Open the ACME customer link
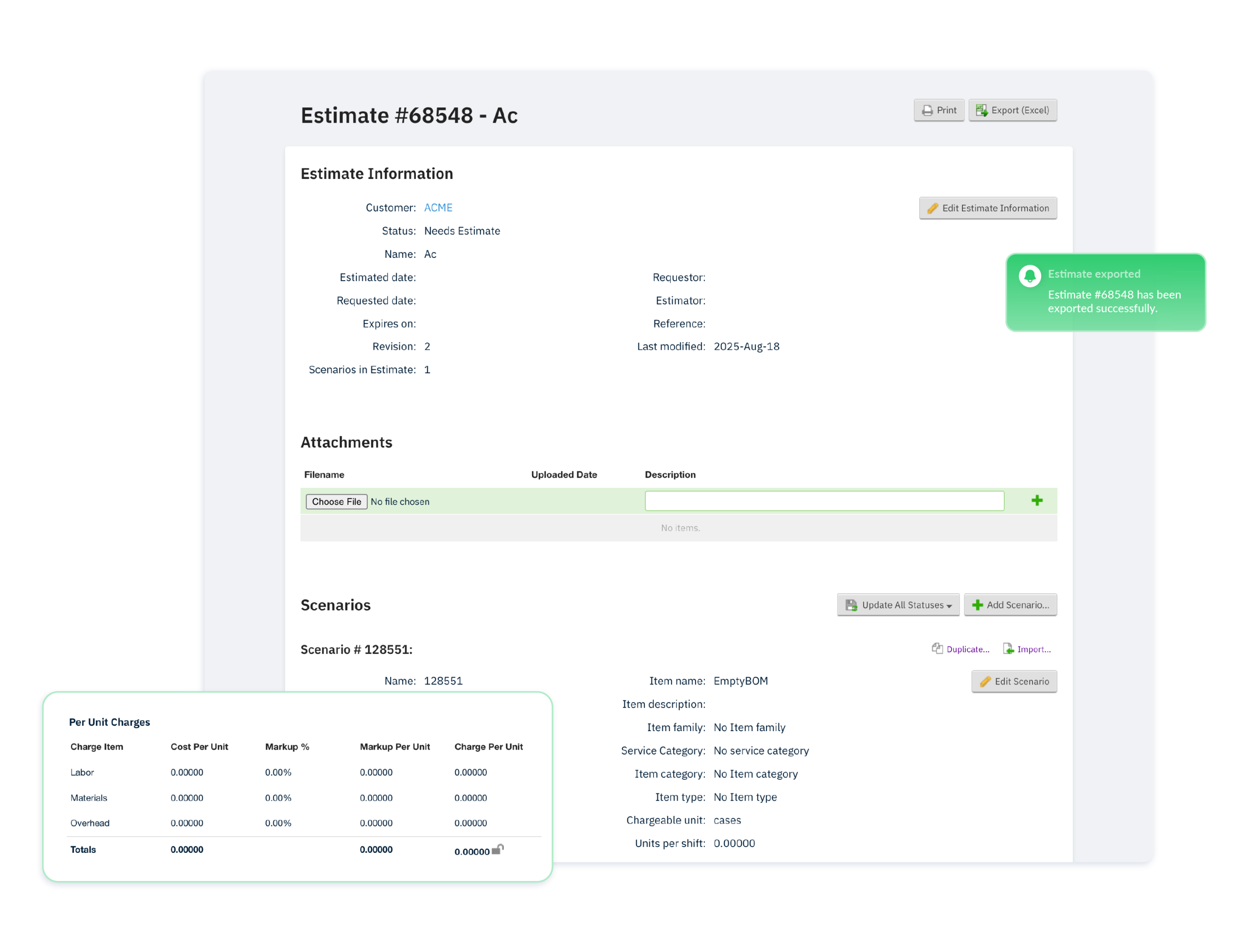1245x952 pixels. [438, 207]
